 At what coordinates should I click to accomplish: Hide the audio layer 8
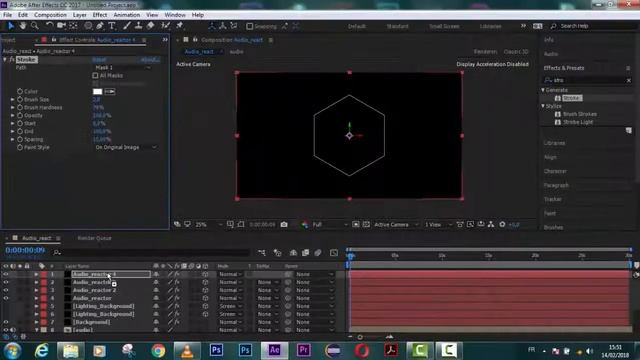pyautogui.click(x=6, y=330)
